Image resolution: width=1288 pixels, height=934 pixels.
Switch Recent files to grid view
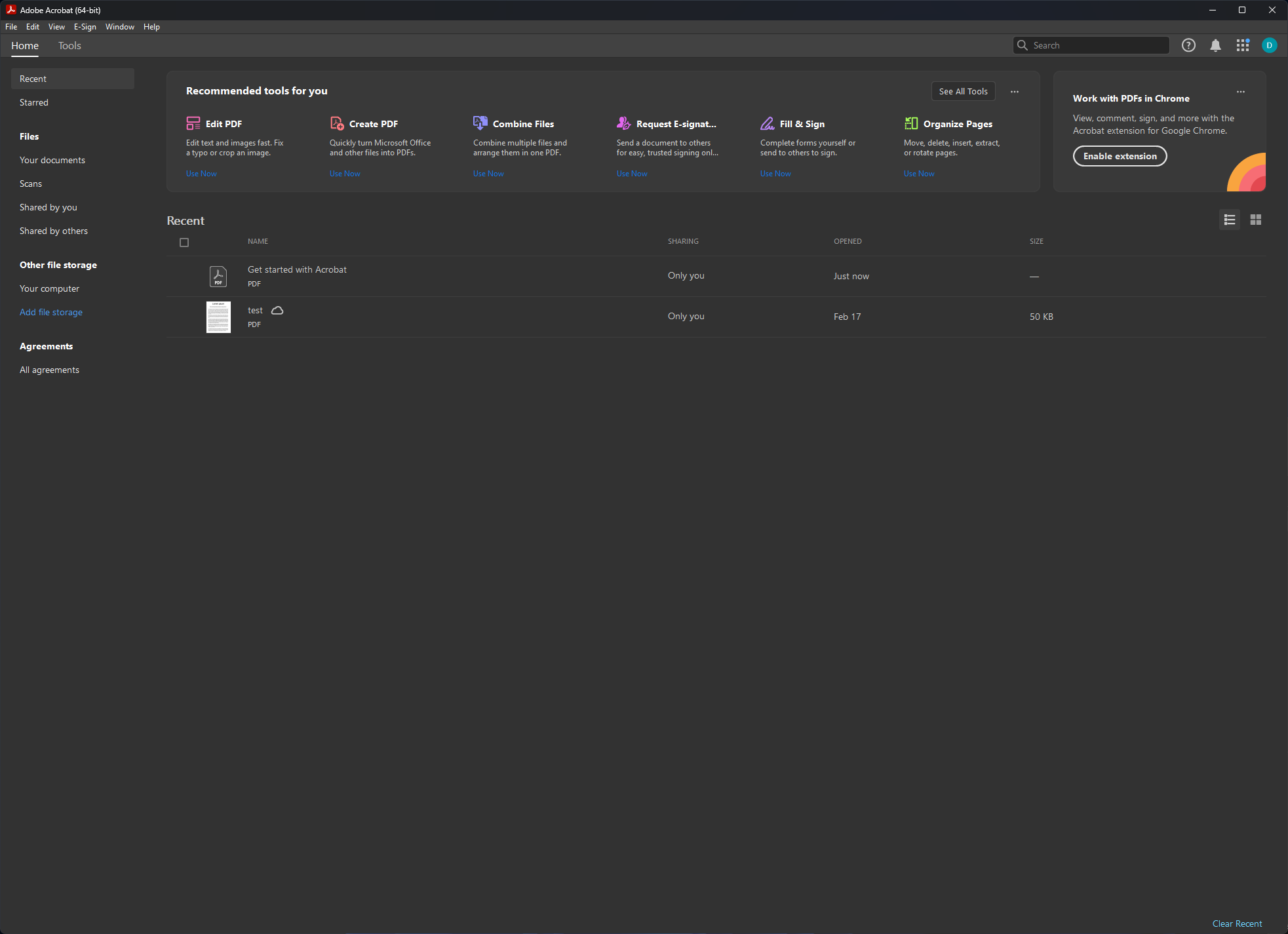[x=1255, y=220]
